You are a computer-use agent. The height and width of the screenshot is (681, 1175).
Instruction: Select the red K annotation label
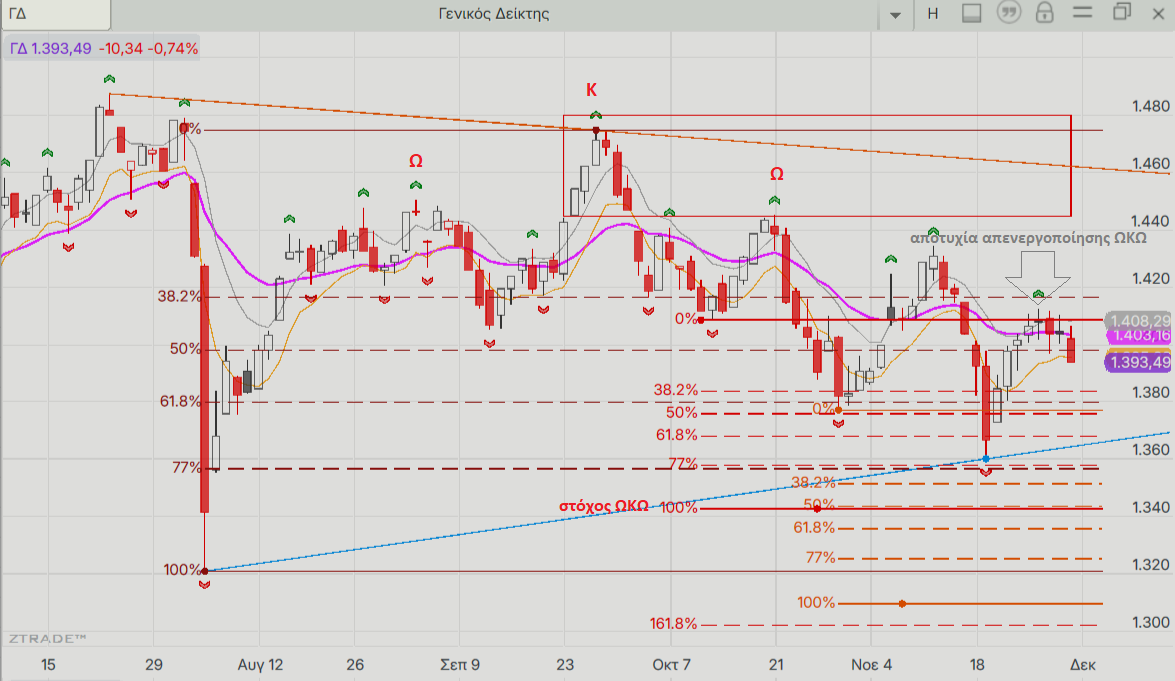591,90
